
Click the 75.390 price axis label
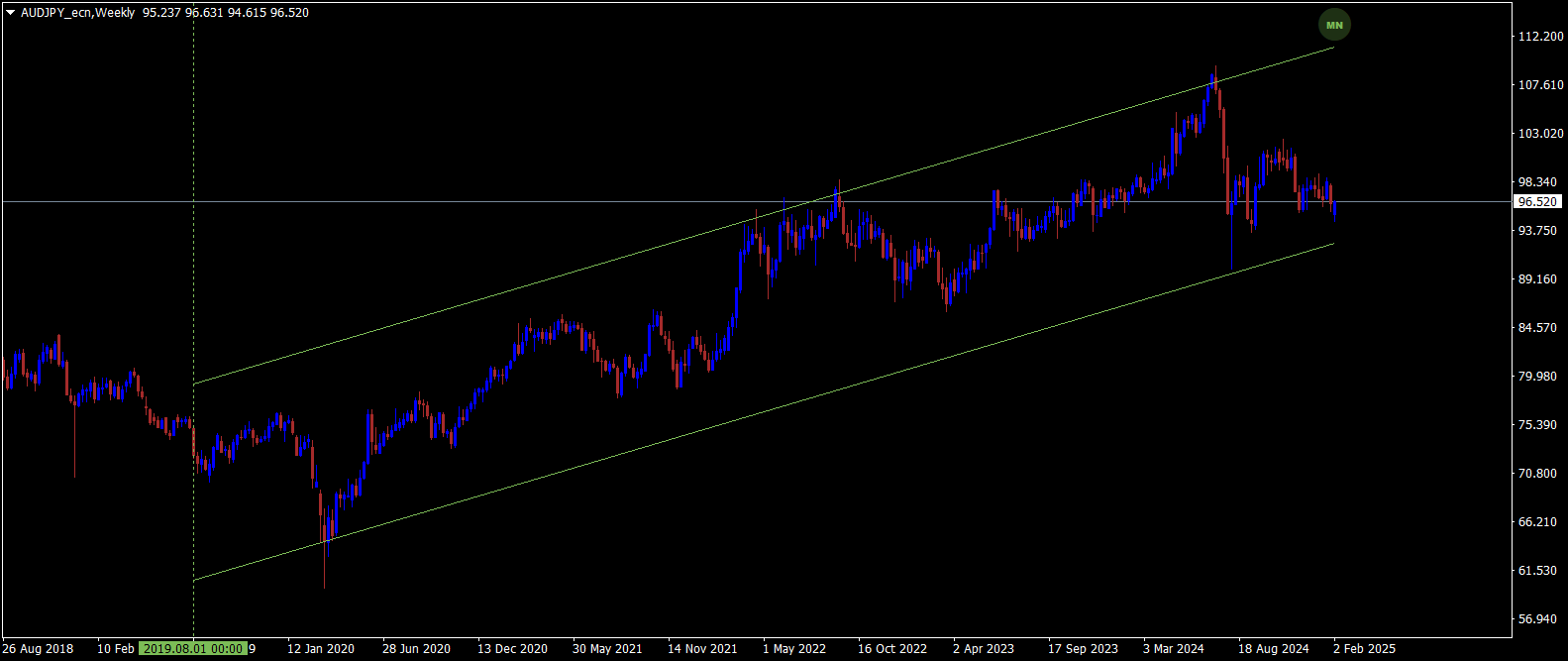click(x=1538, y=425)
